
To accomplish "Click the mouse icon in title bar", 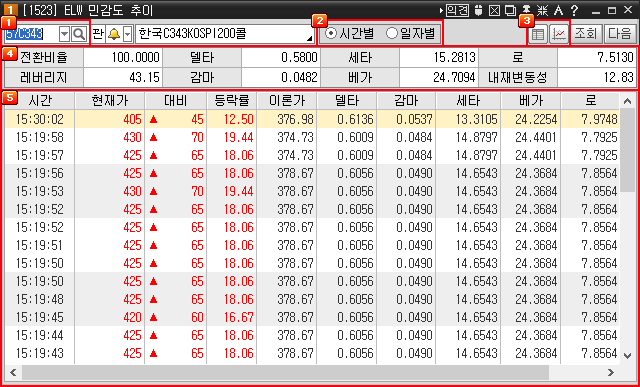I will tap(479, 10).
